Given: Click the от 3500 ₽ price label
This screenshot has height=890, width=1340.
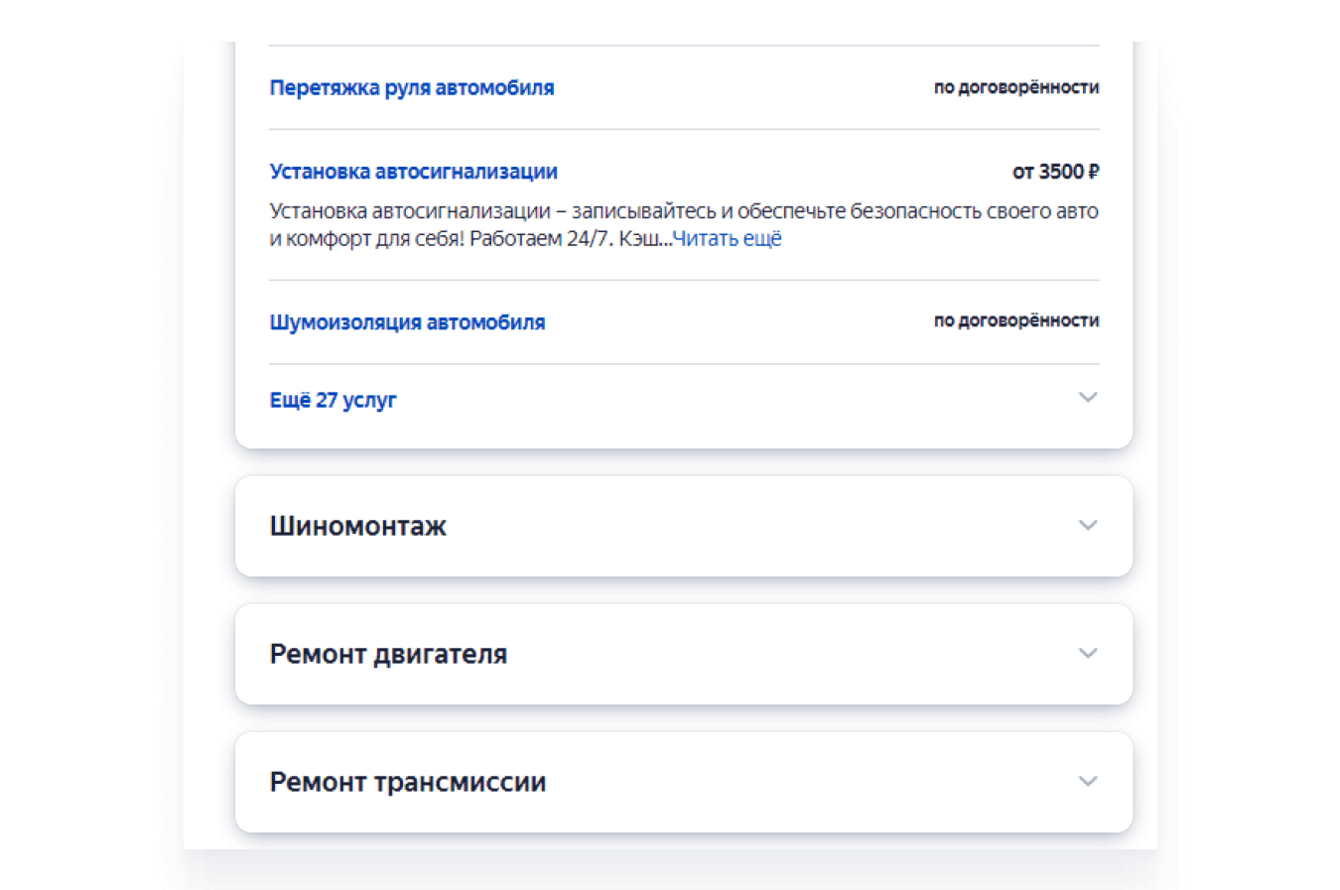Looking at the screenshot, I should click(1055, 172).
